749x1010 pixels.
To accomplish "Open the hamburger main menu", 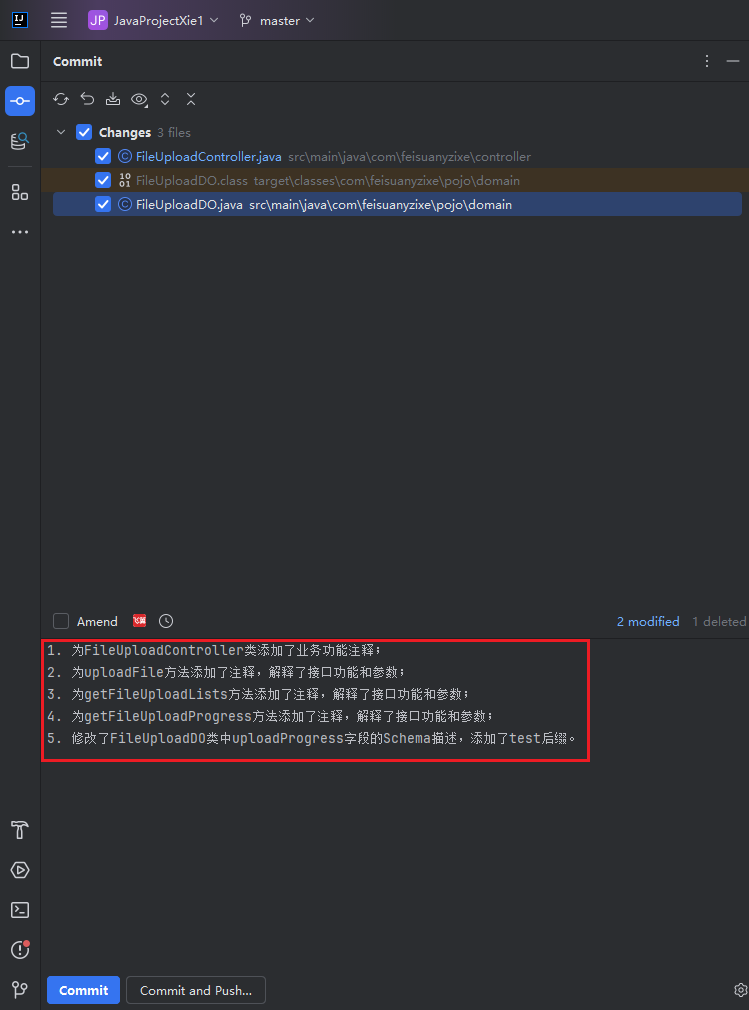I will point(59,20).
